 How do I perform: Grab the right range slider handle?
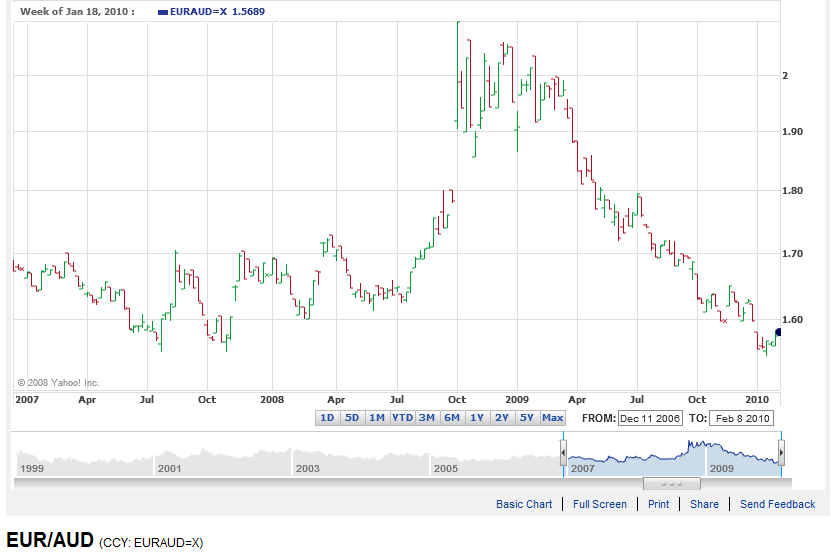pos(781,453)
